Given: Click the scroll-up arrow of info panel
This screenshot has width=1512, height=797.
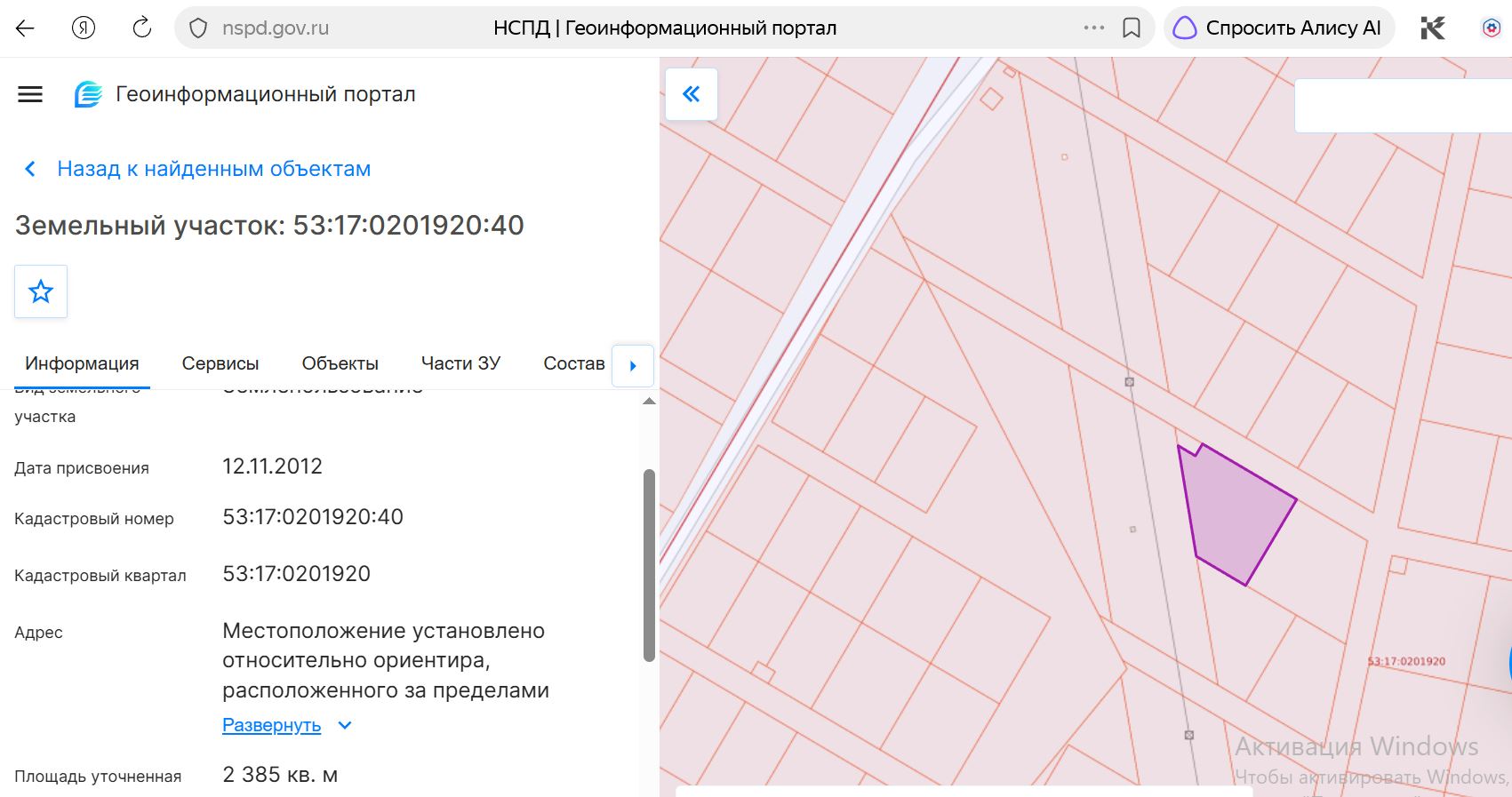Looking at the screenshot, I should point(649,402).
